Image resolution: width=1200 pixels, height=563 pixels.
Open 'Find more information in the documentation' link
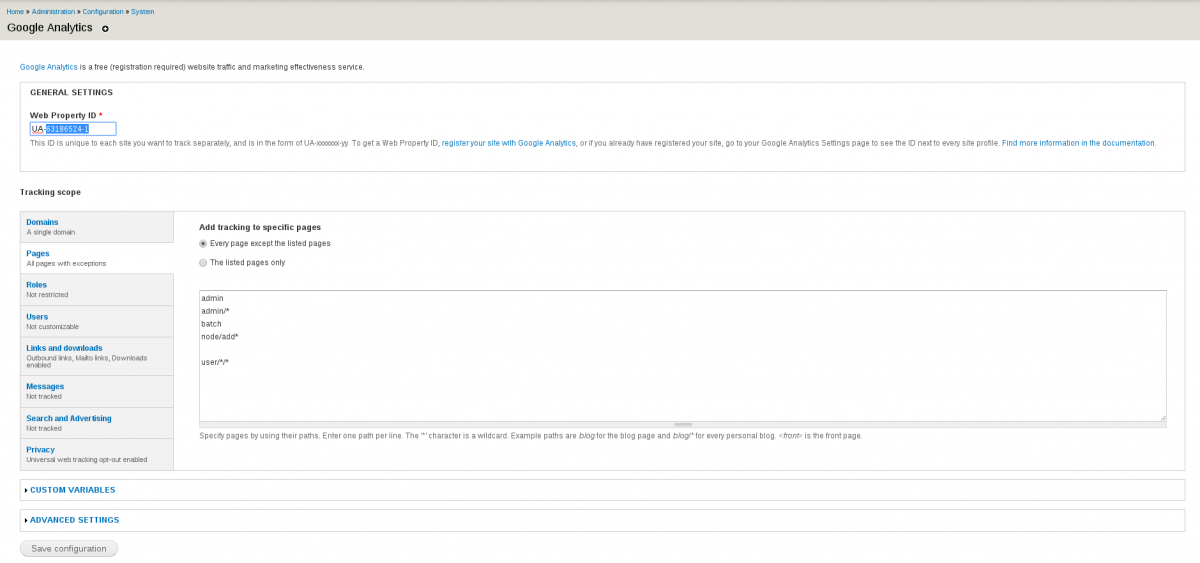[x=1078, y=143]
